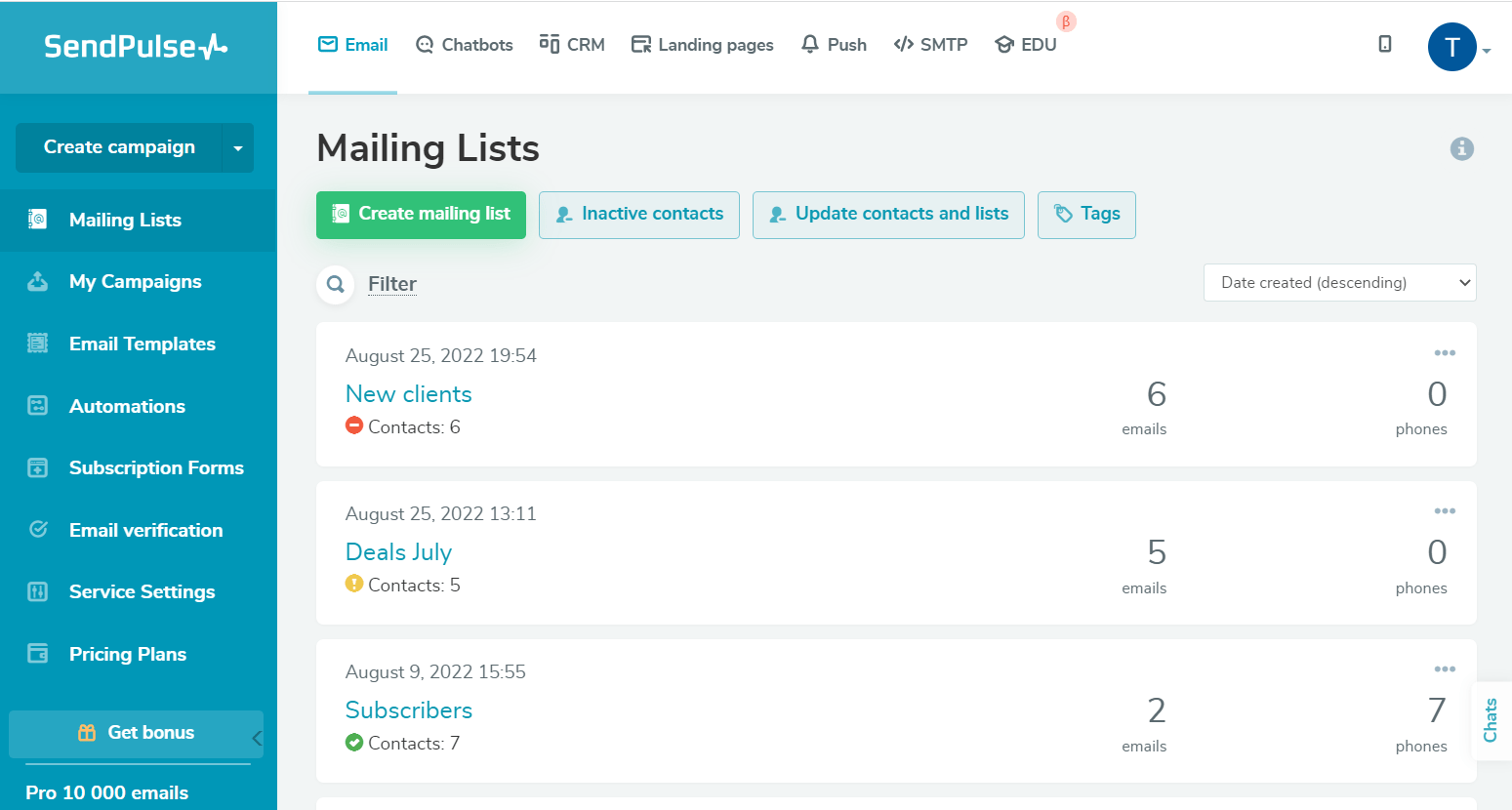Image resolution: width=1512 pixels, height=810 pixels.
Task: Click the green check icon under Subscribers
Action: point(354,743)
